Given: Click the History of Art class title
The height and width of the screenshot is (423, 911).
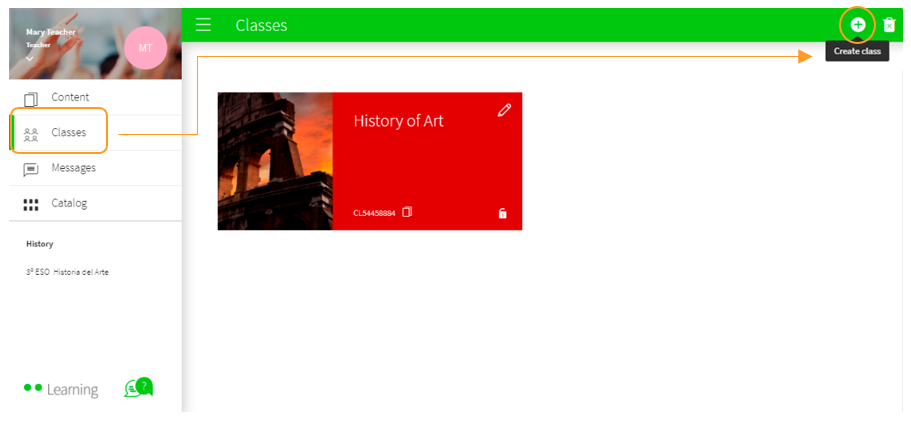Looking at the screenshot, I should pos(398,121).
